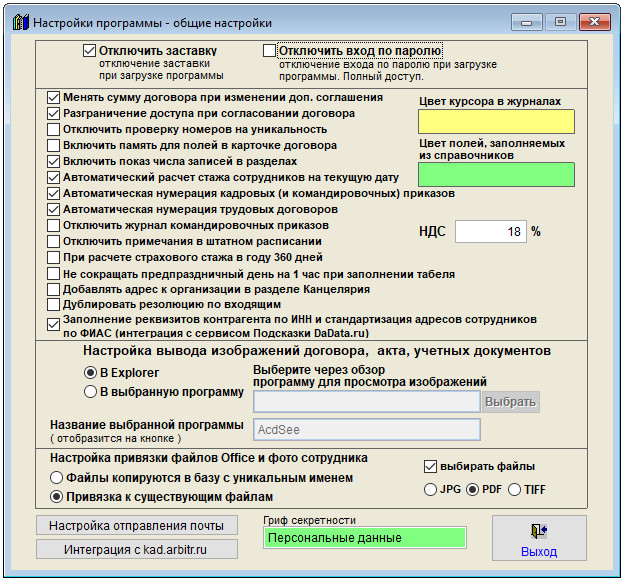Check Отключить проверку номеров на уникальность
This screenshot has height=582, width=621.
point(53,129)
